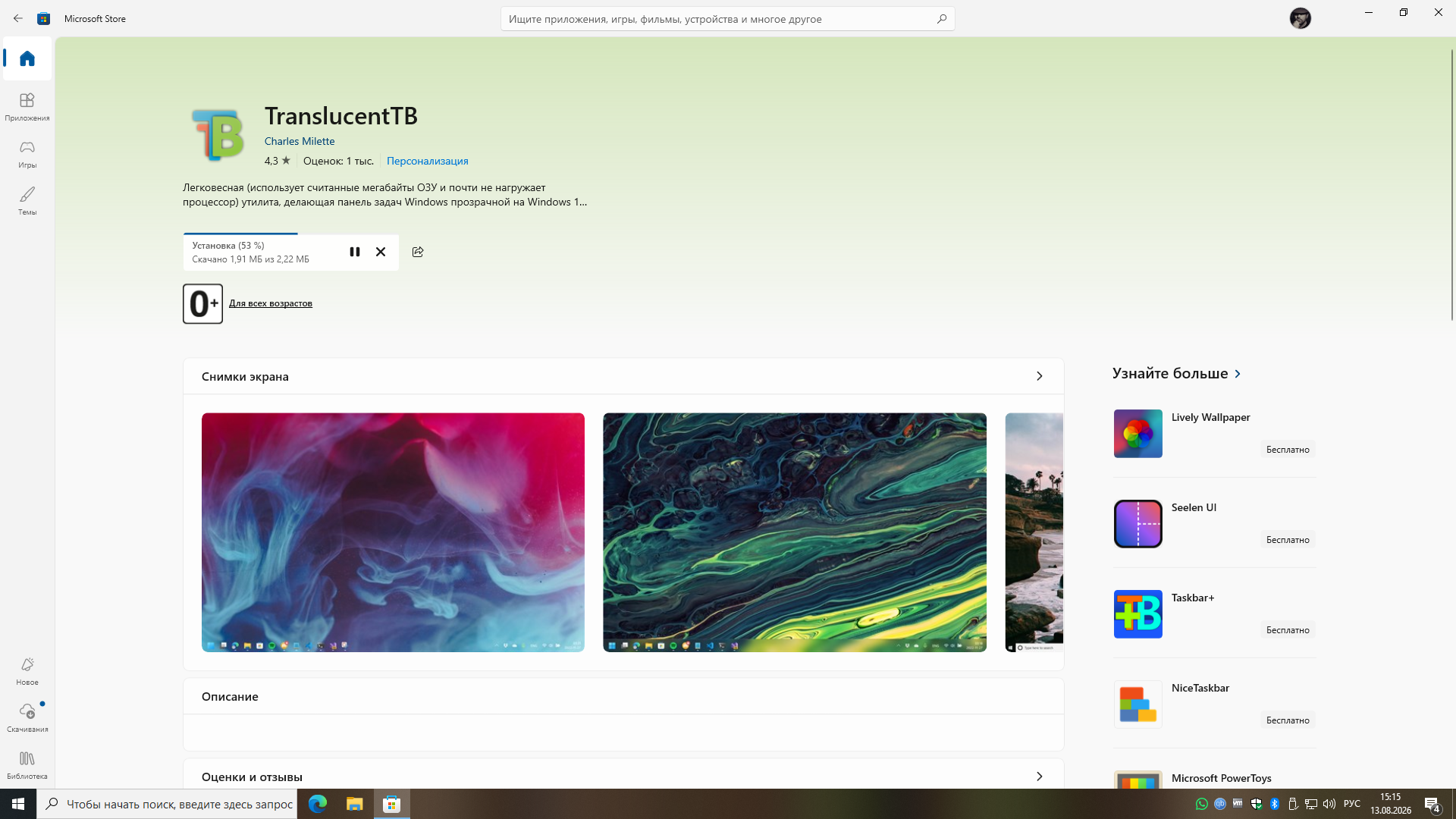Click the installation progress bar
Image resolution: width=1456 pixels, height=819 pixels.
[x=291, y=234]
